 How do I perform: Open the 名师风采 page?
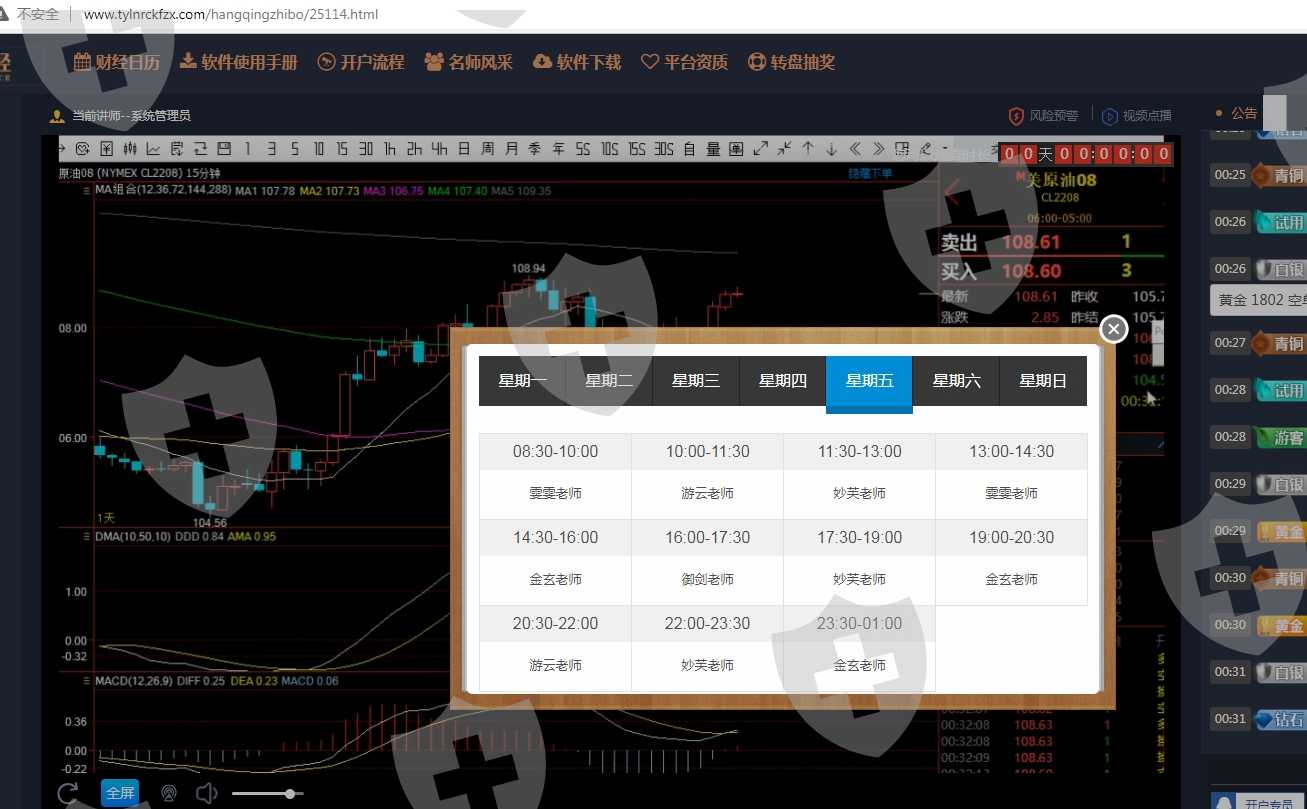[468, 62]
